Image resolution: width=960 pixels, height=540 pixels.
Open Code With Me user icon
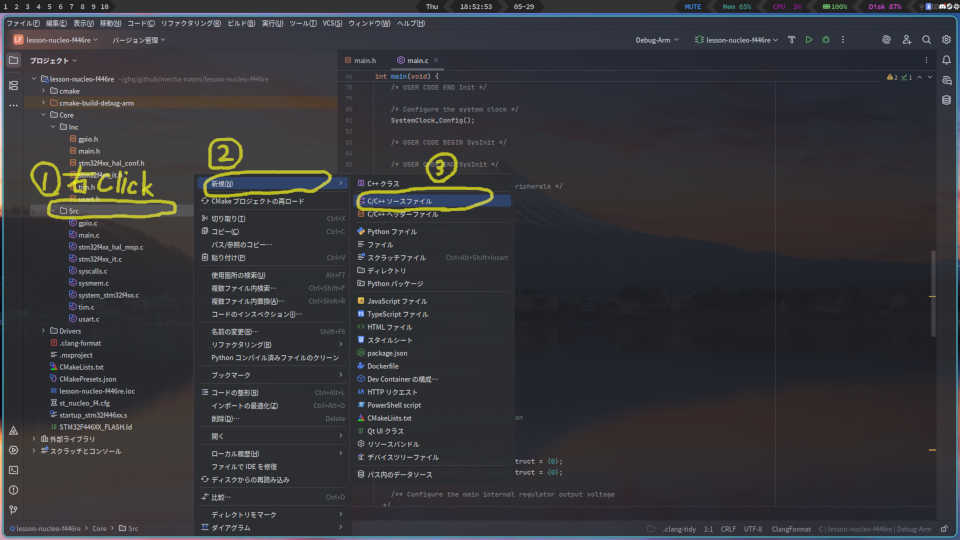(x=907, y=40)
